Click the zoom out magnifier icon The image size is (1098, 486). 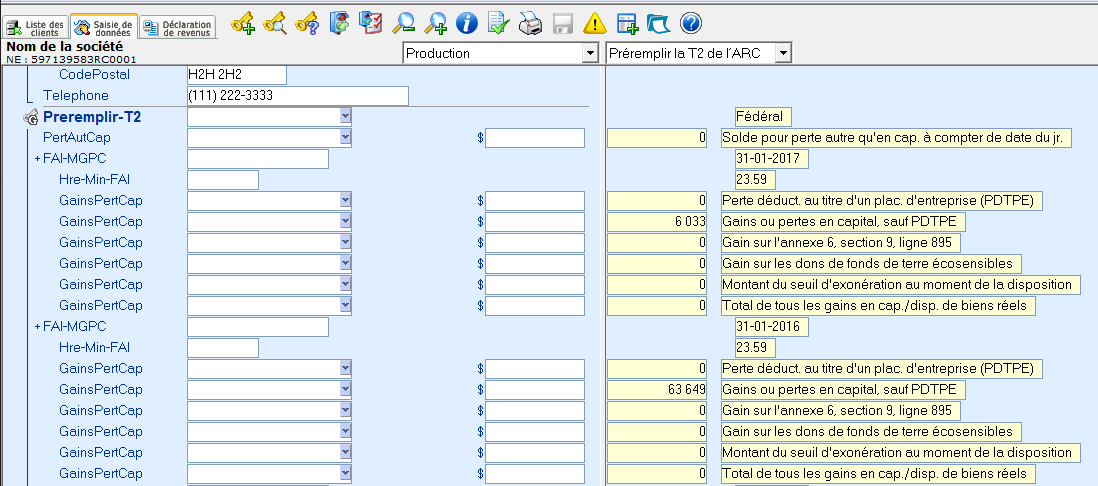[x=403, y=23]
